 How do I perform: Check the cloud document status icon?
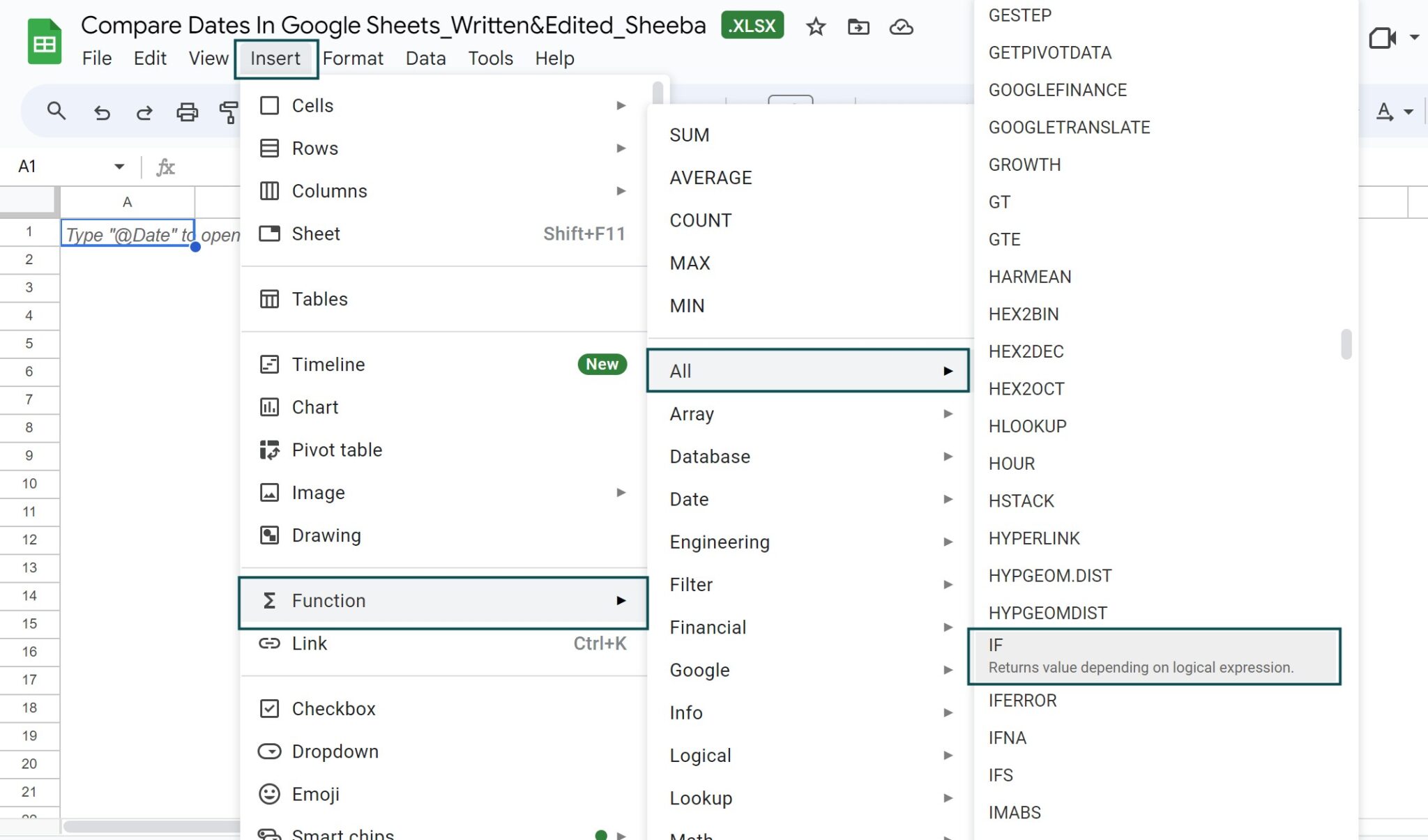(x=901, y=26)
